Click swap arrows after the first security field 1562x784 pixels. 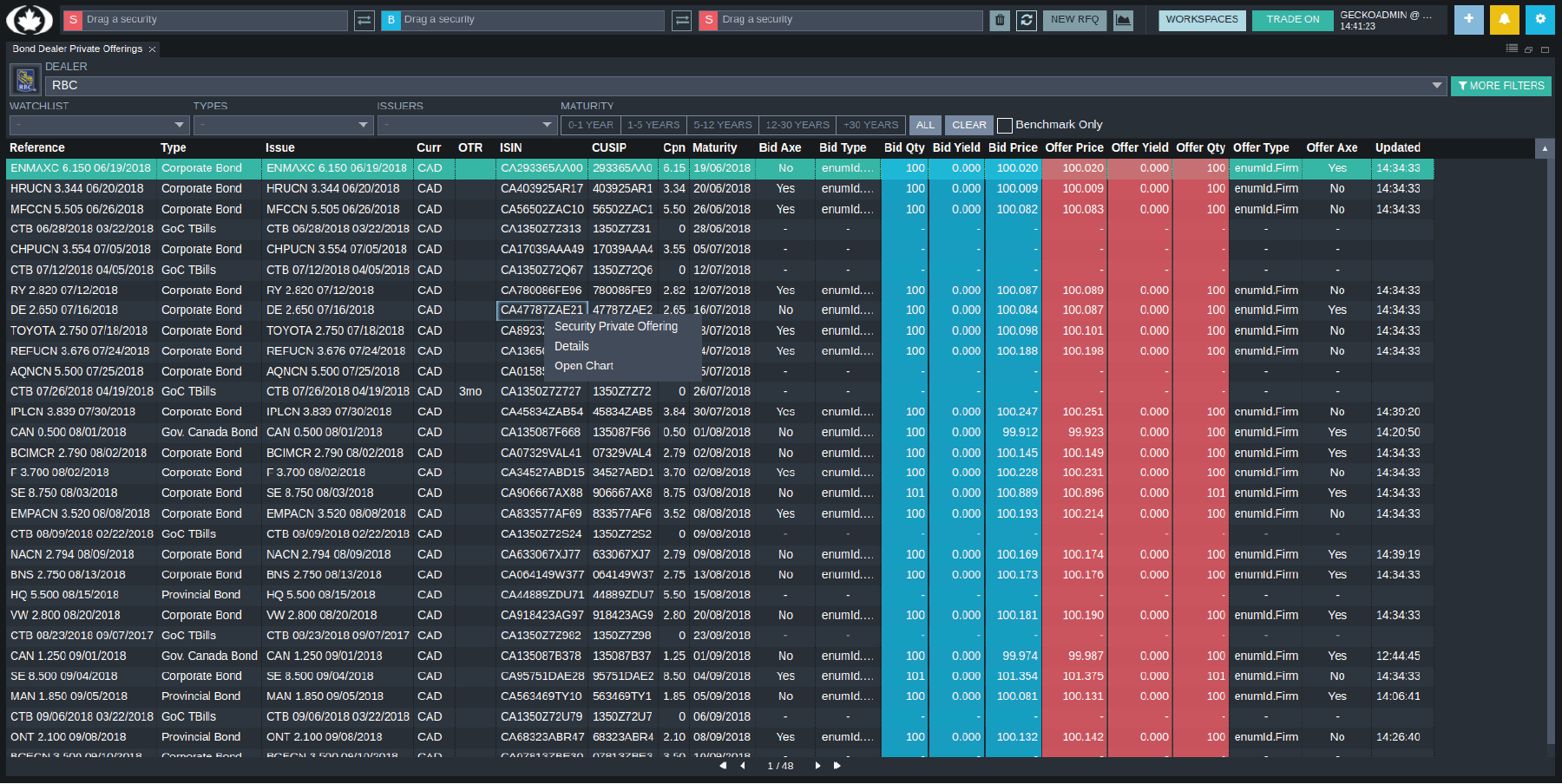(364, 20)
